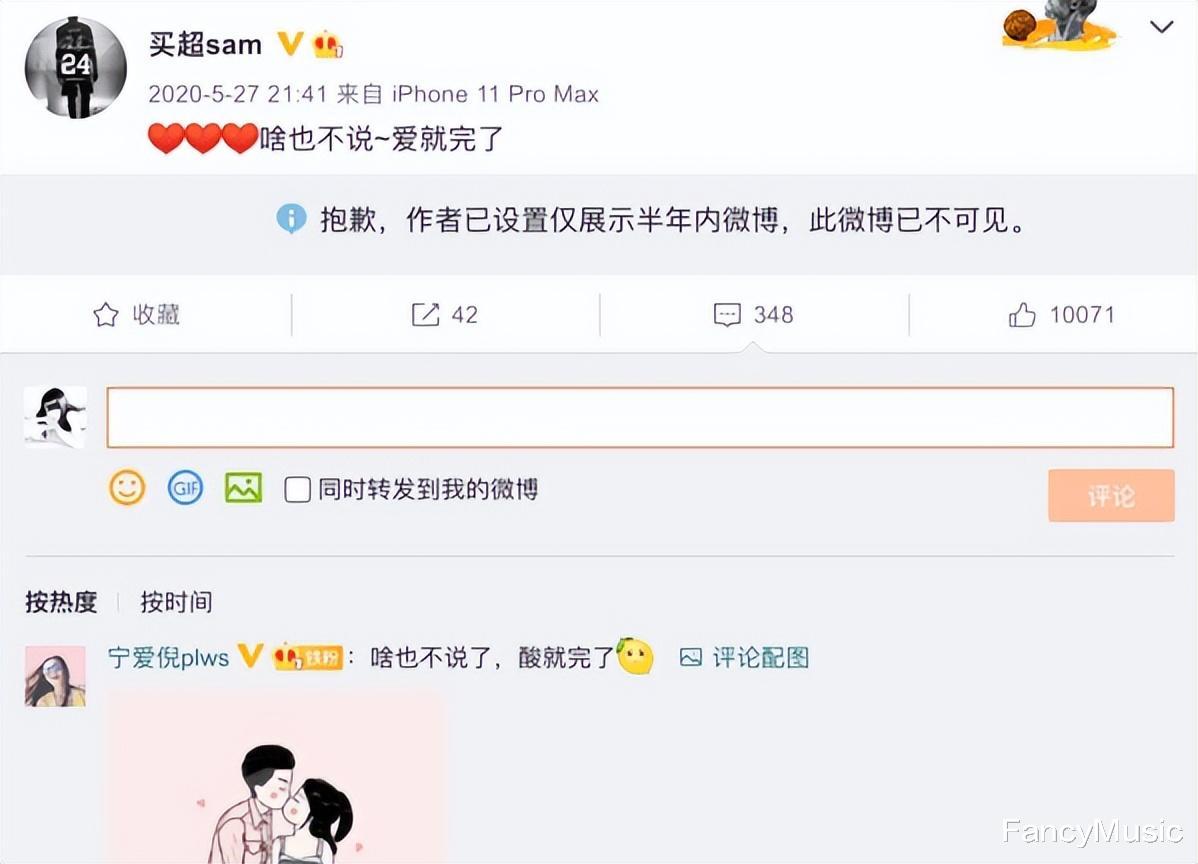Click the favorite star icon (收藏)
The image size is (1198, 864).
(105, 315)
